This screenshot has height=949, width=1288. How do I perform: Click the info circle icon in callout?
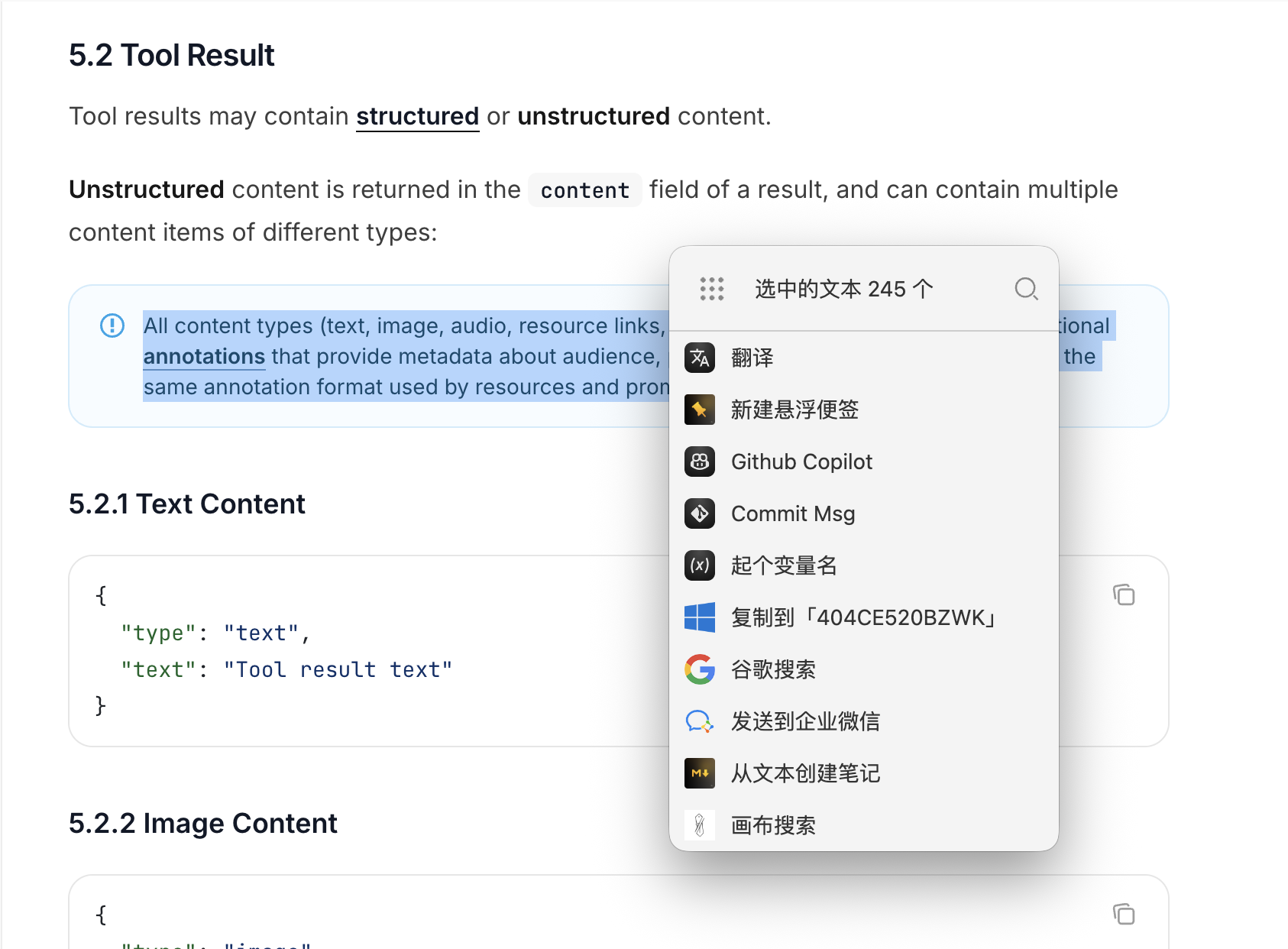[x=112, y=326]
